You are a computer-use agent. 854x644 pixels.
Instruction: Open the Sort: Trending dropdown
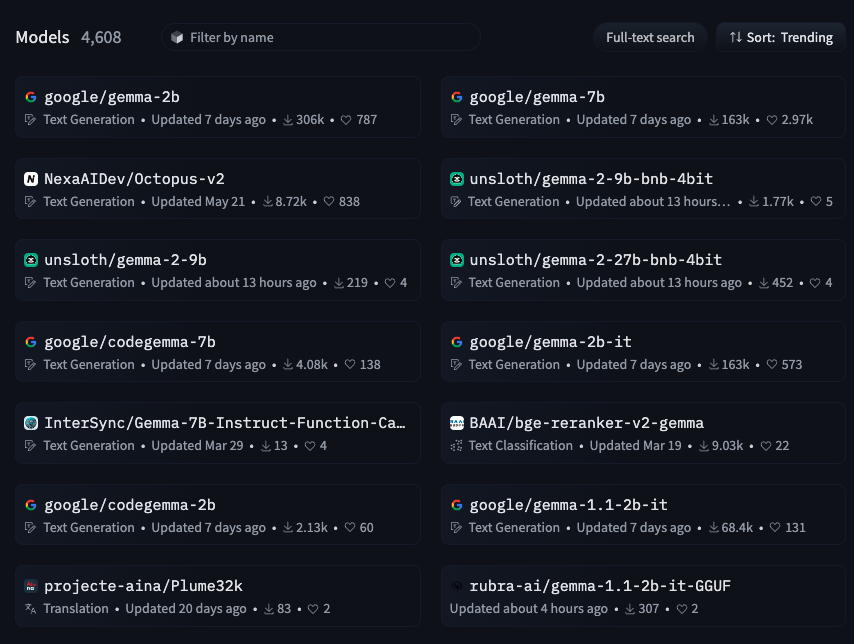pyautogui.click(x=781, y=37)
